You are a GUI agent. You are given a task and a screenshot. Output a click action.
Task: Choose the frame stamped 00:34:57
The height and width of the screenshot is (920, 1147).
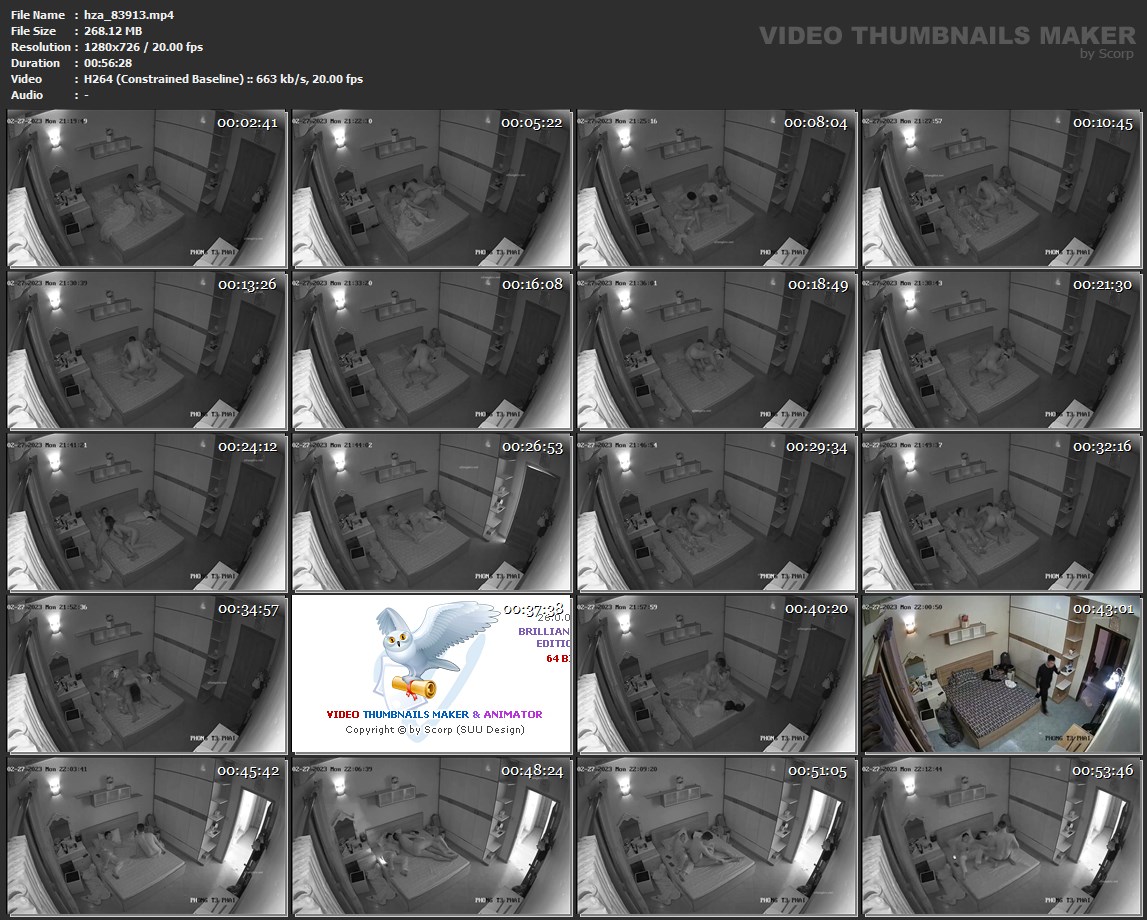click(147, 674)
